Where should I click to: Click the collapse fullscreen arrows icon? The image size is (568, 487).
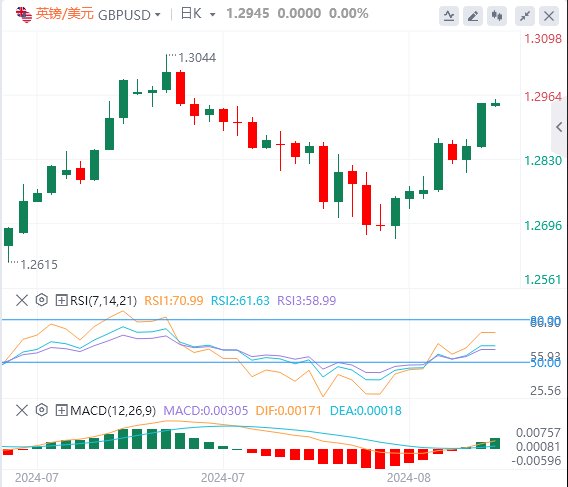(525, 16)
